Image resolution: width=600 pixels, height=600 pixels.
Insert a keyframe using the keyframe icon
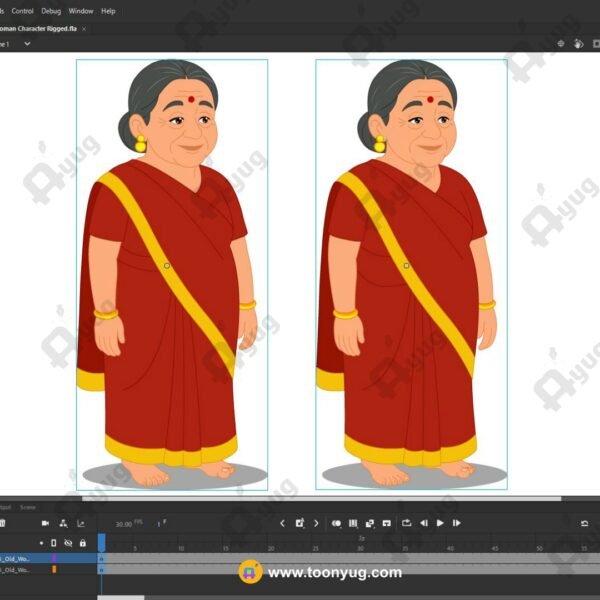[300, 523]
